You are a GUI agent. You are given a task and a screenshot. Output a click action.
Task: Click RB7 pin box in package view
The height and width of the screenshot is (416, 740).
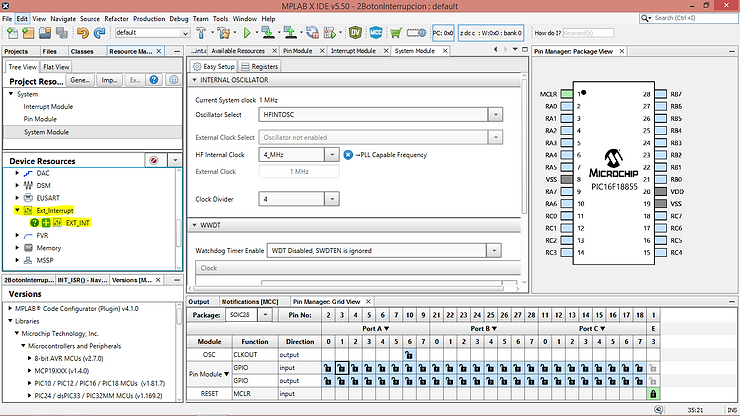661,94
